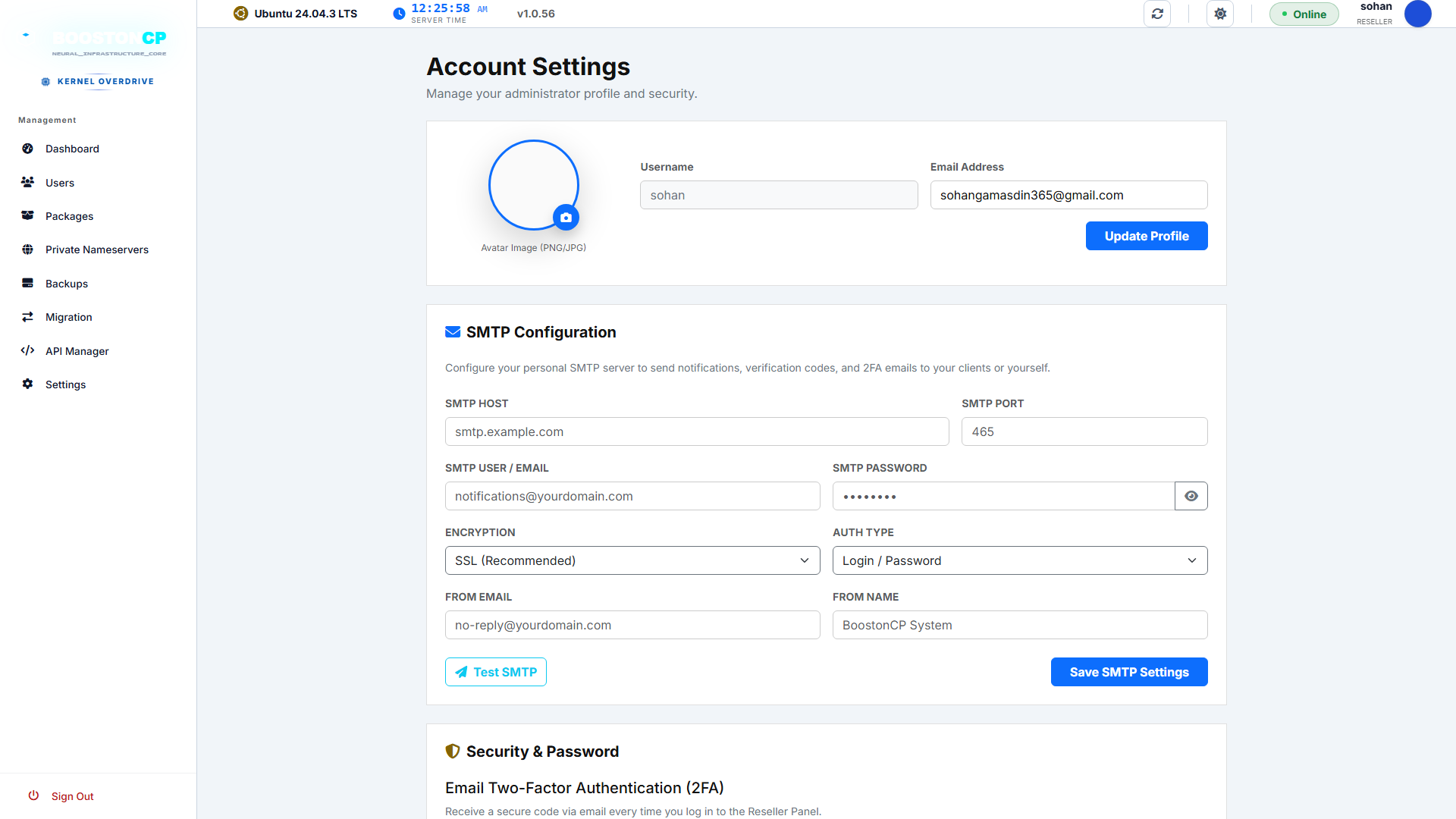Click the API Manager code icon
Image resolution: width=1456 pixels, height=819 pixels.
pyautogui.click(x=28, y=350)
